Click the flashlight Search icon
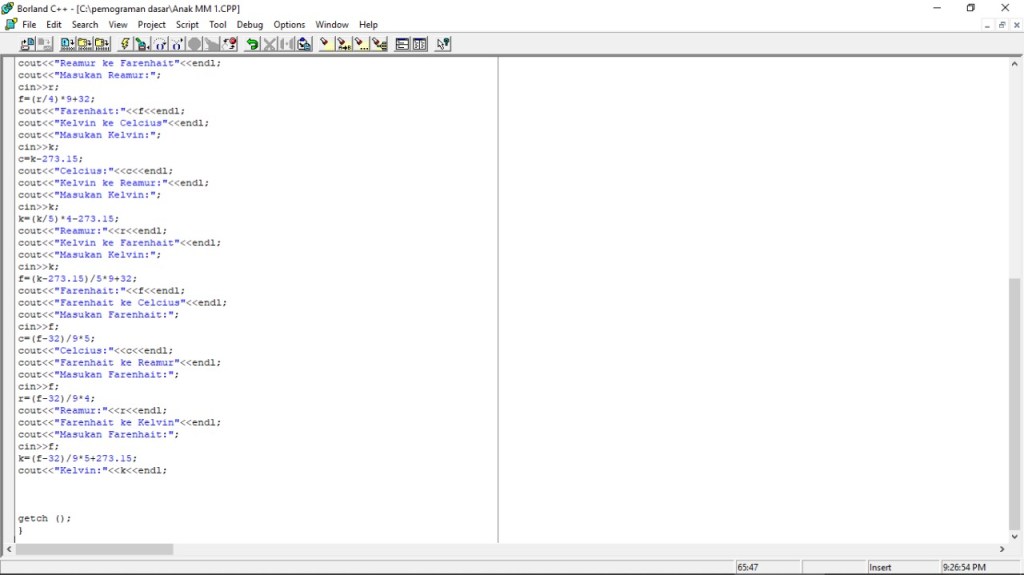The height and width of the screenshot is (575, 1024). pyautogui.click(x=325, y=44)
